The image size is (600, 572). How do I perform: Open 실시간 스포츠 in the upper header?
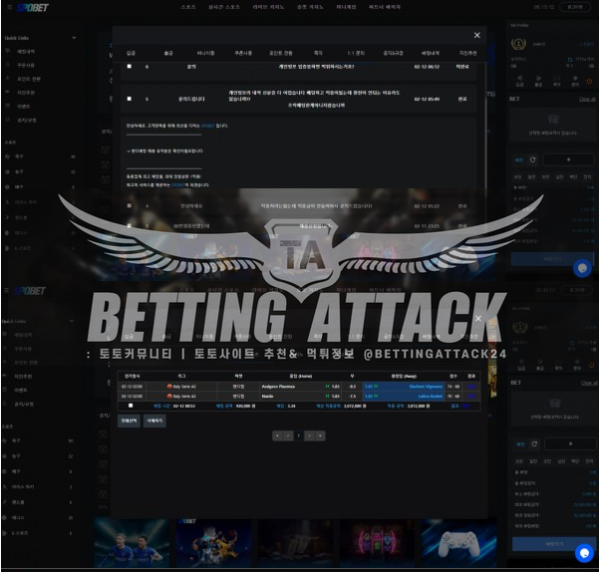click(x=224, y=7)
